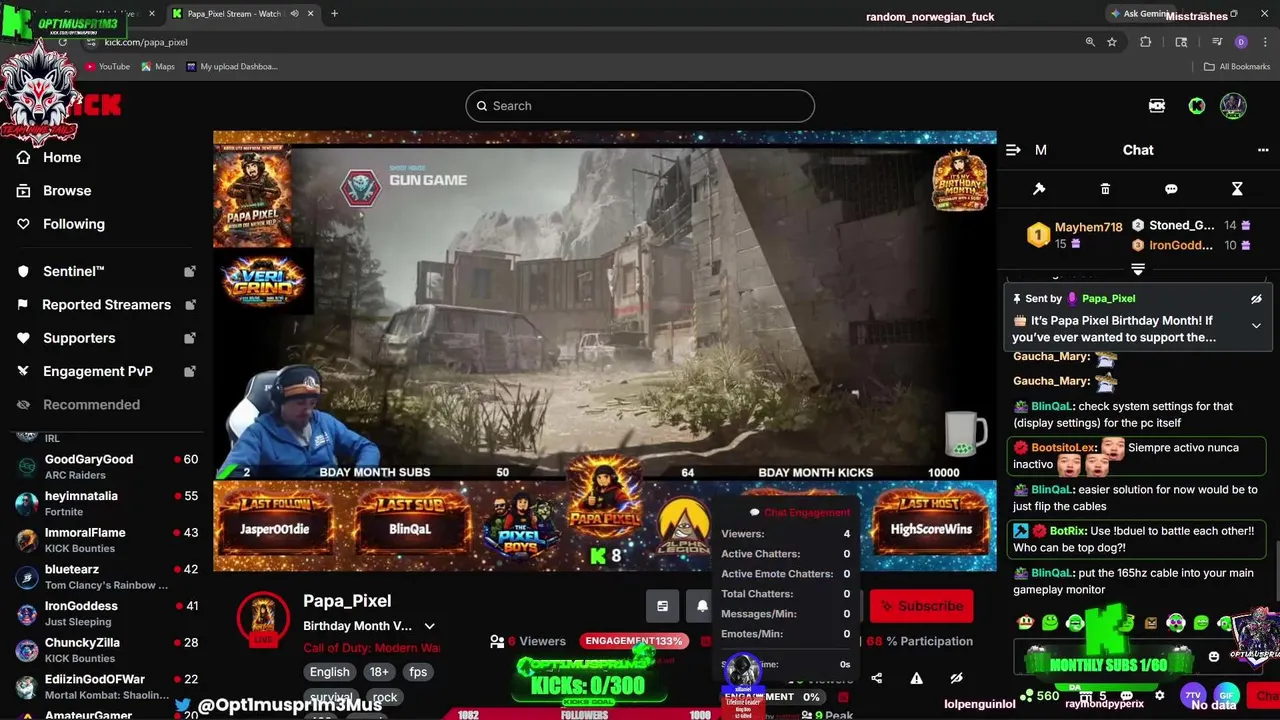Viewport: 1280px width, 720px height.
Task: Open a new browser tab
Action: coord(334,14)
